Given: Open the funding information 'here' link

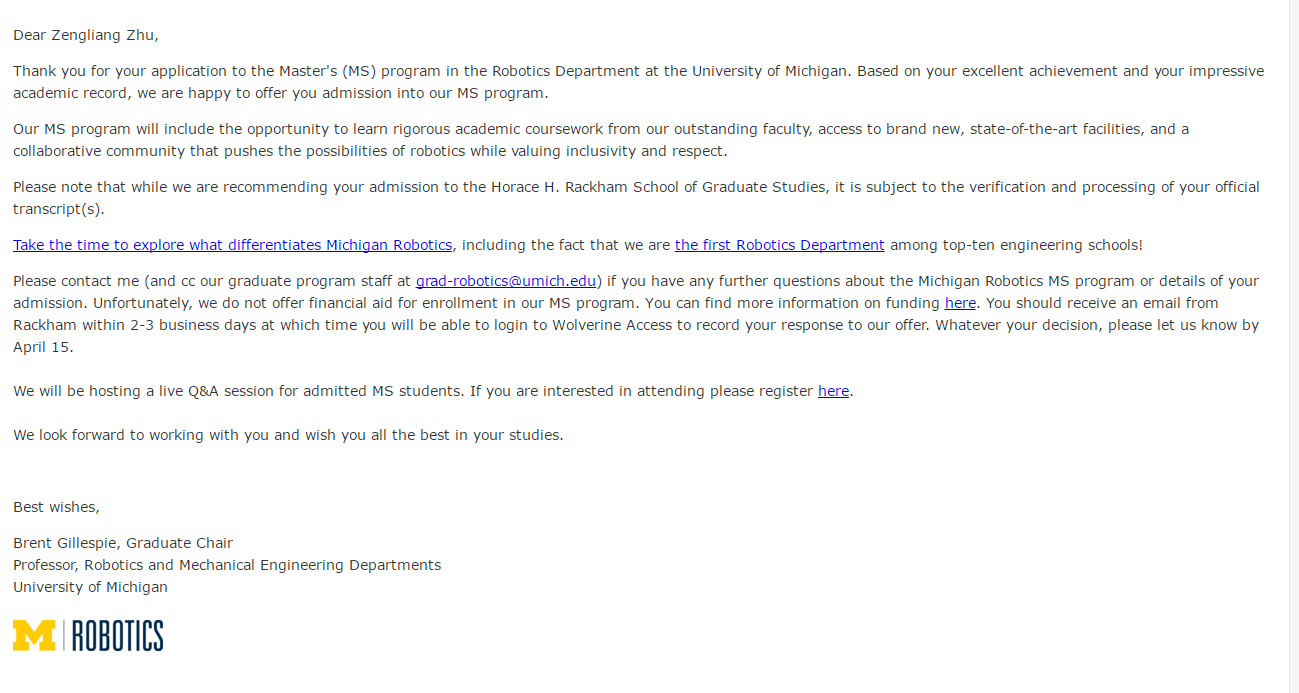Looking at the screenshot, I should click(x=960, y=303).
